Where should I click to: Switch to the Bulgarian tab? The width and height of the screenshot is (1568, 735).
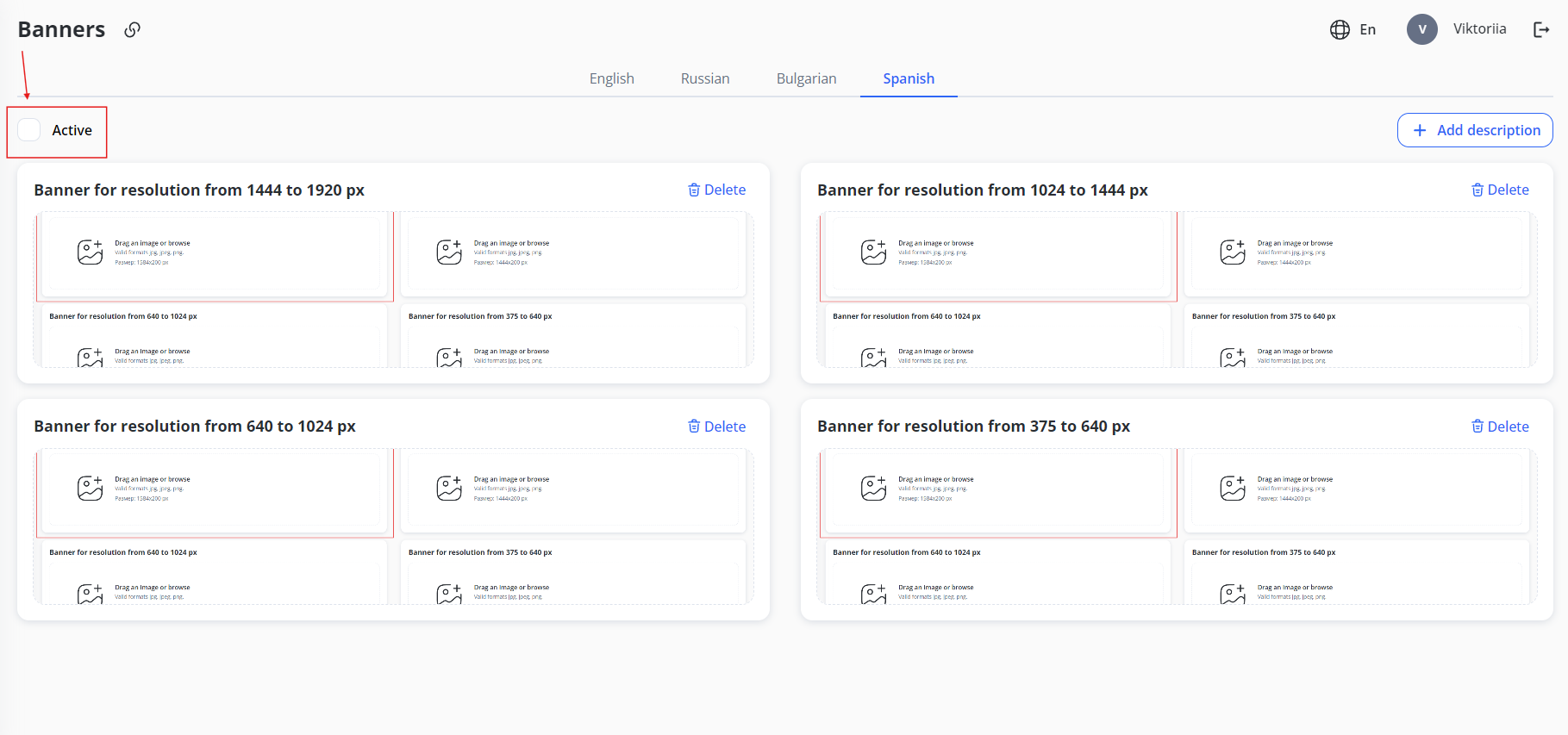tap(807, 78)
